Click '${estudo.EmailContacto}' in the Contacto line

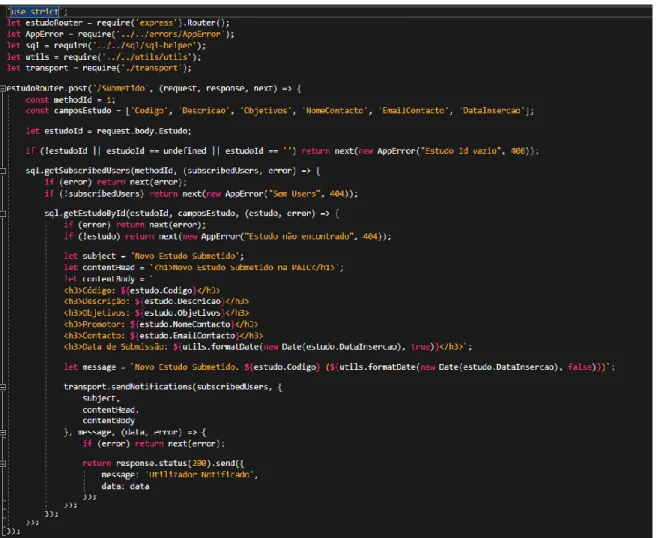185,336
